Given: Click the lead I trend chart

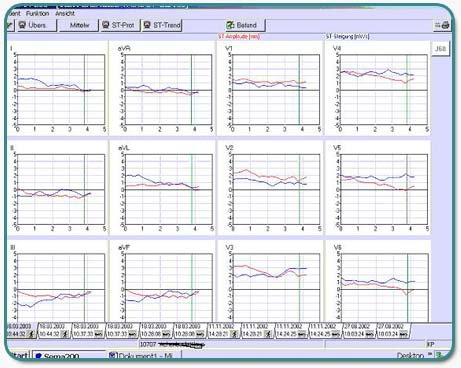Looking at the screenshot, I should pos(61,90).
